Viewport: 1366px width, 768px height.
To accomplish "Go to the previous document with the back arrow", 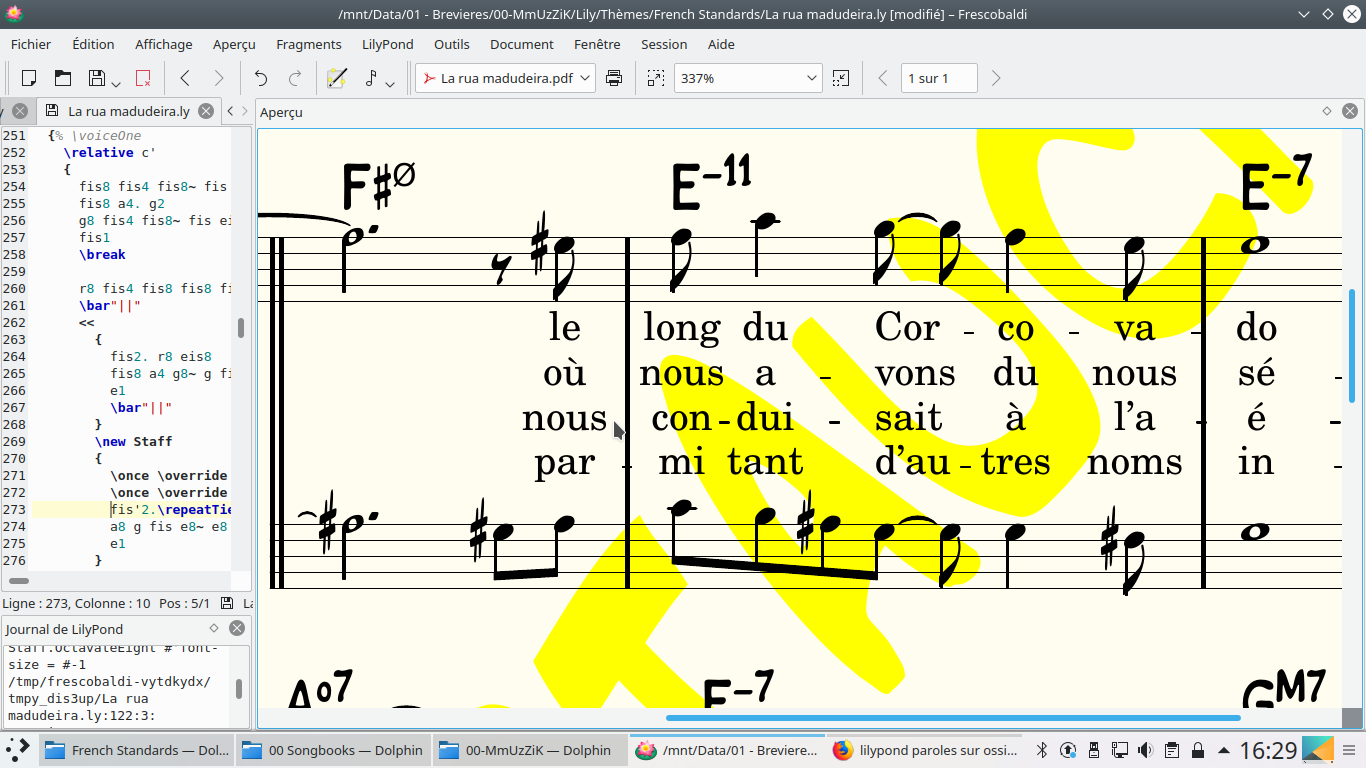I will coord(185,78).
